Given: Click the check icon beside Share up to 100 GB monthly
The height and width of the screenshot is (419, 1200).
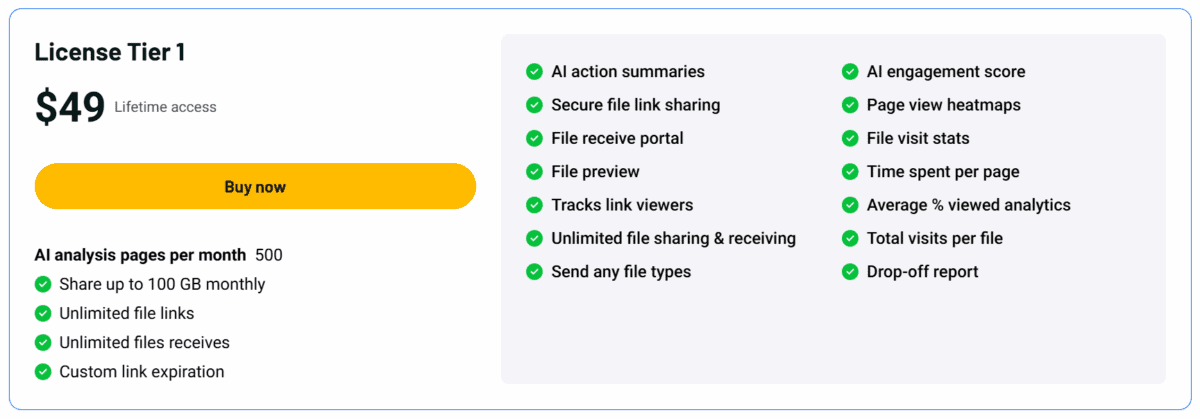Looking at the screenshot, I should [x=43, y=285].
